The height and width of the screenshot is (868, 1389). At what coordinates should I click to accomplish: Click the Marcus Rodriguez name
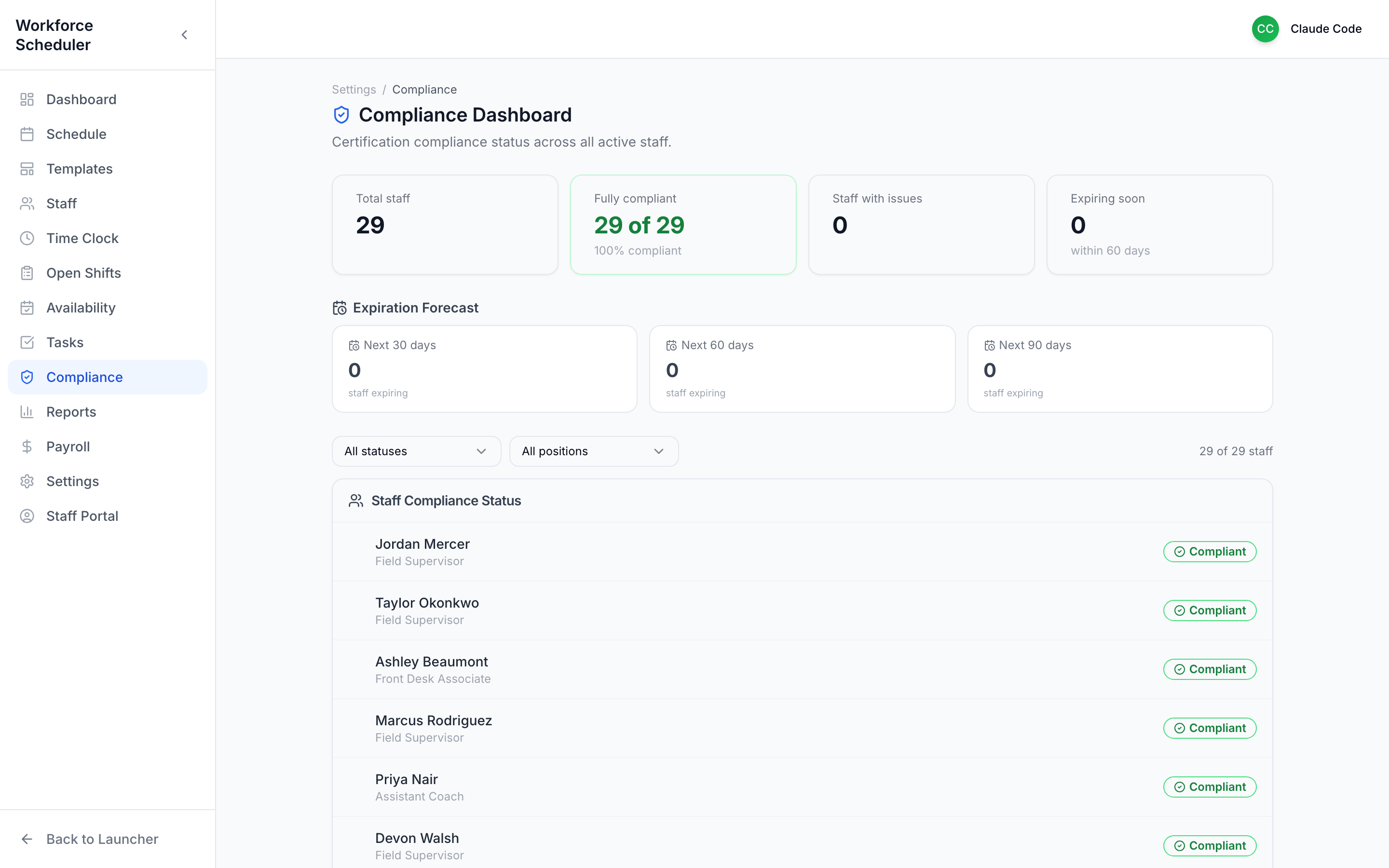coord(434,720)
